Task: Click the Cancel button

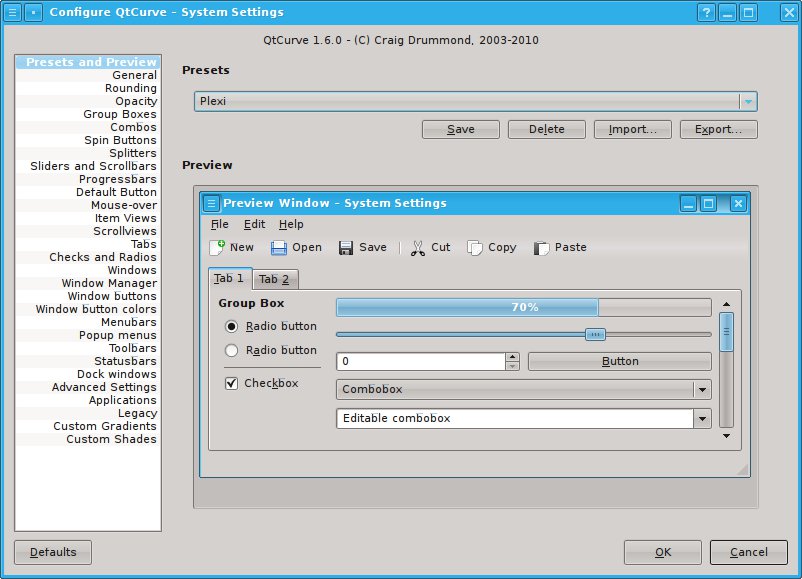Action: point(748,552)
